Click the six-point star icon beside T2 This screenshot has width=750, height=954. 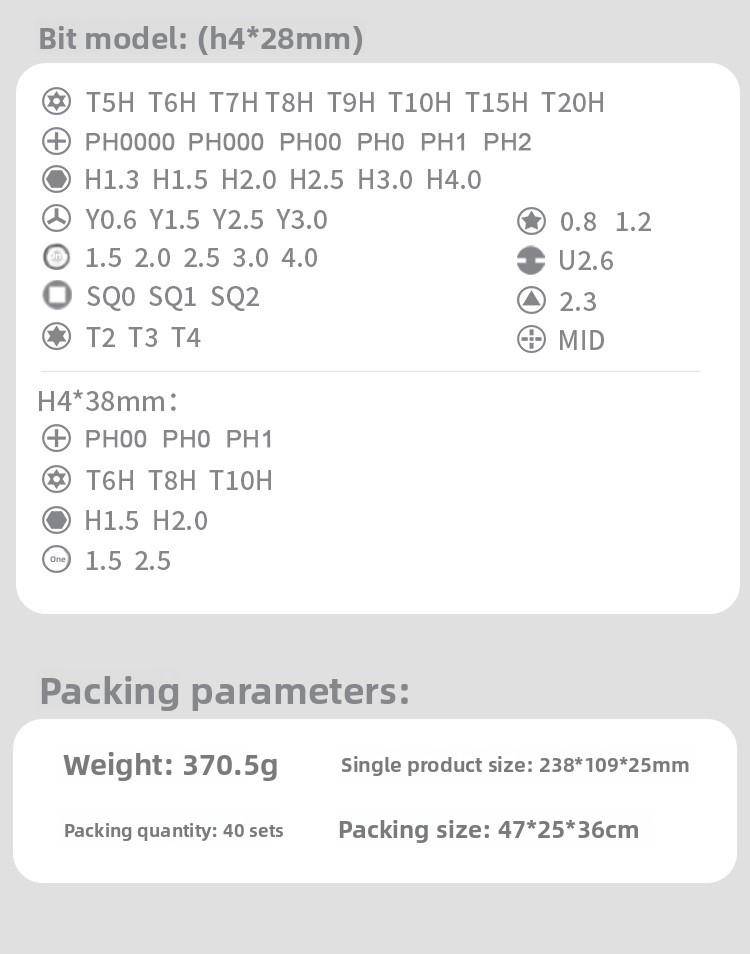pos(57,336)
